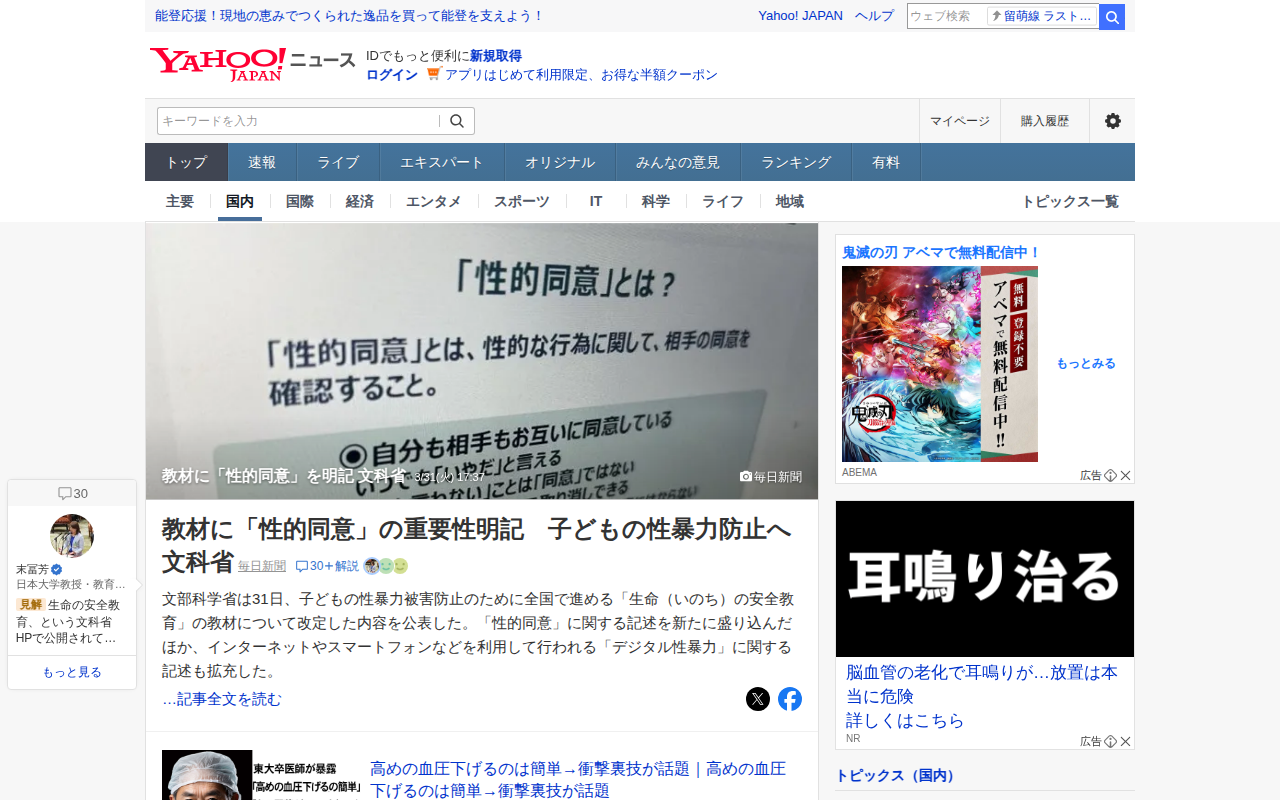Open トピックス一覧 link
Image resolution: width=1280 pixels, height=800 pixels.
(x=1070, y=201)
